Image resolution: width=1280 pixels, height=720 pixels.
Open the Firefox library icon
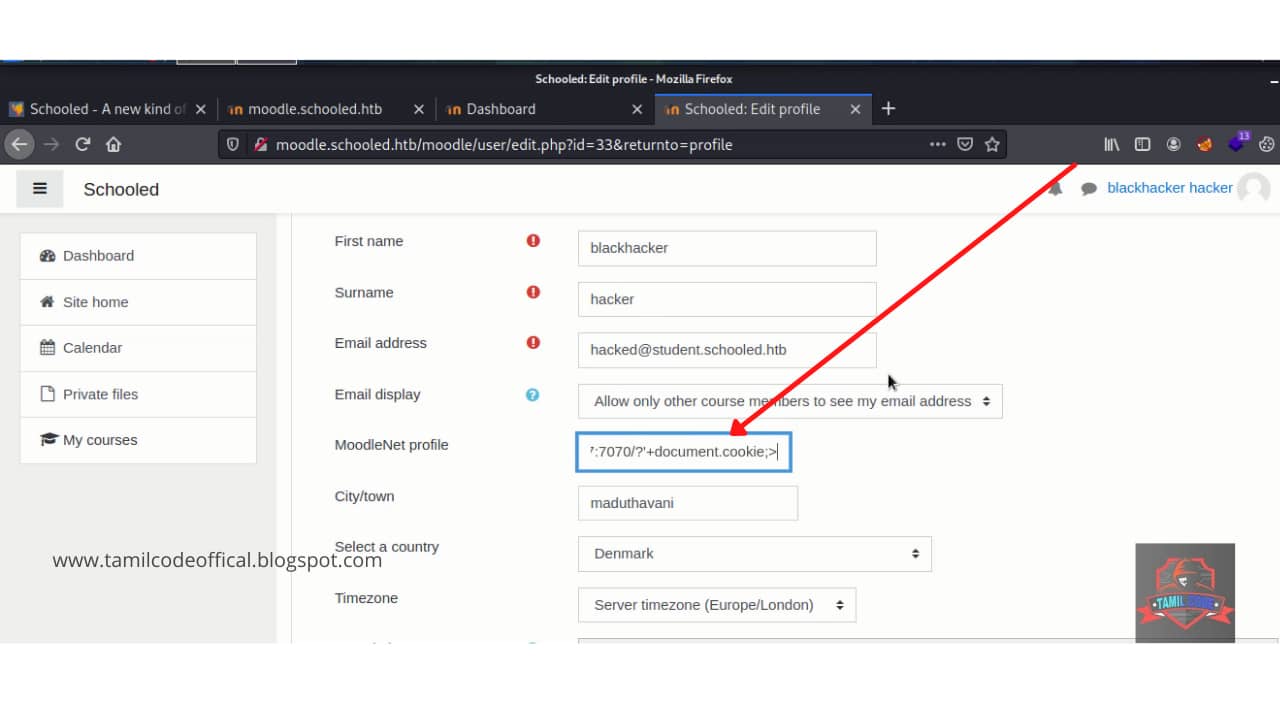1112,144
